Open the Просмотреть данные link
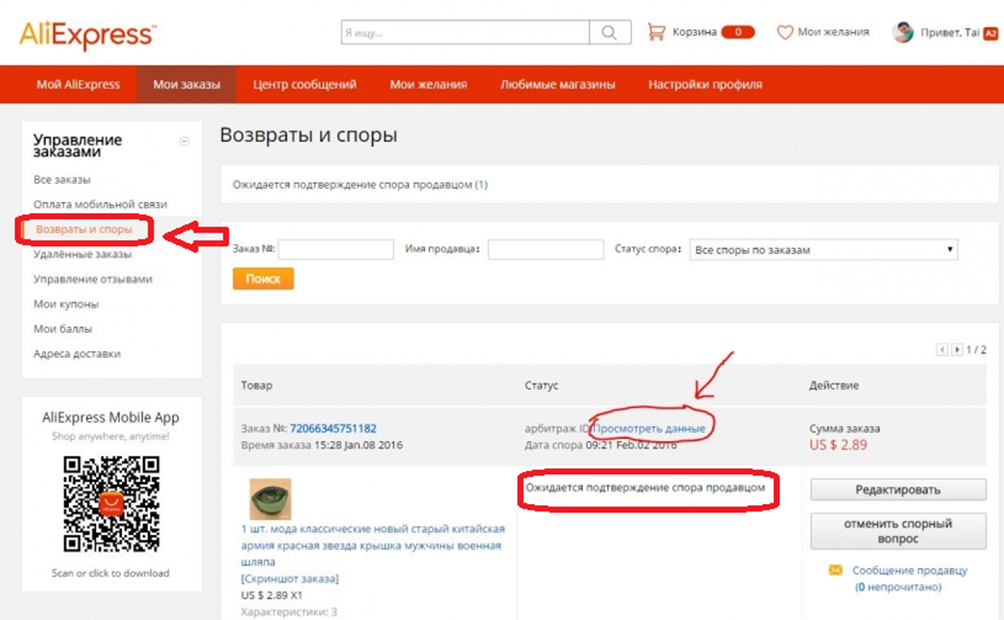This screenshot has height=620, width=1004. coord(650,428)
